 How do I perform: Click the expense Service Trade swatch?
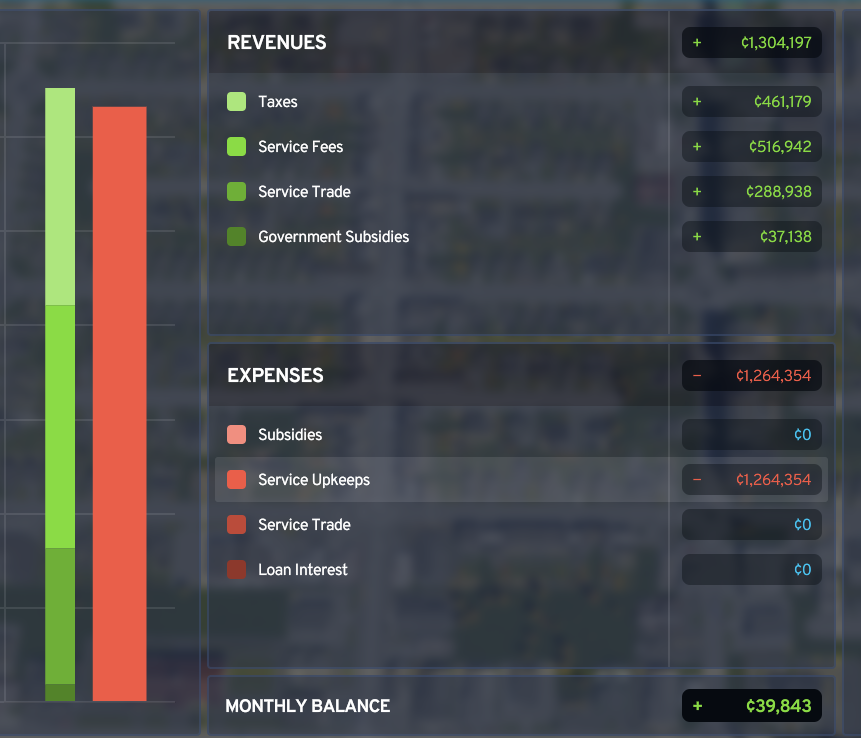[x=236, y=524]
